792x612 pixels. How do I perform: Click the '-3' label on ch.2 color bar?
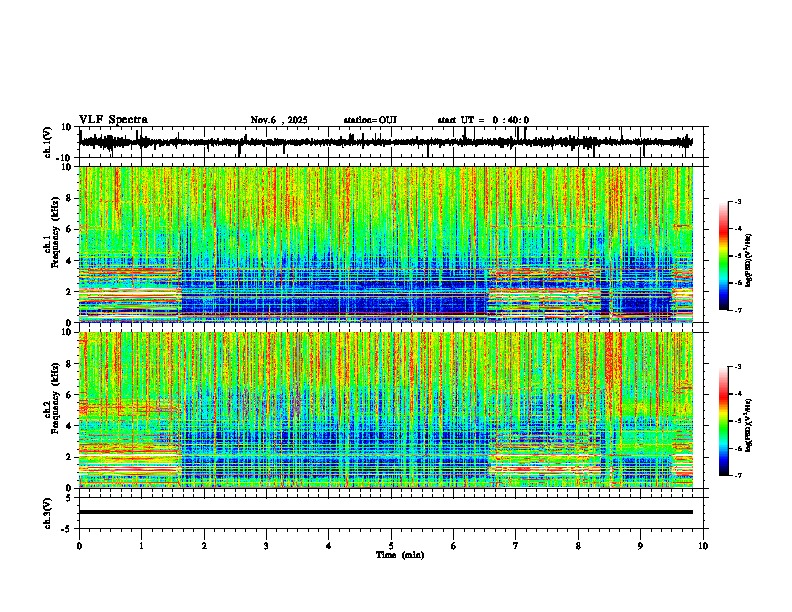(x=738, y=367)
